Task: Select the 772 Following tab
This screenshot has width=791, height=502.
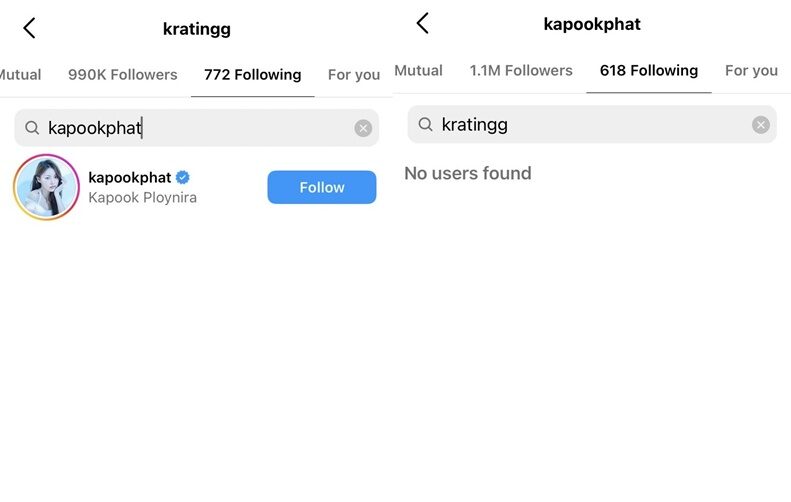Action: click(x=252, y=74)
